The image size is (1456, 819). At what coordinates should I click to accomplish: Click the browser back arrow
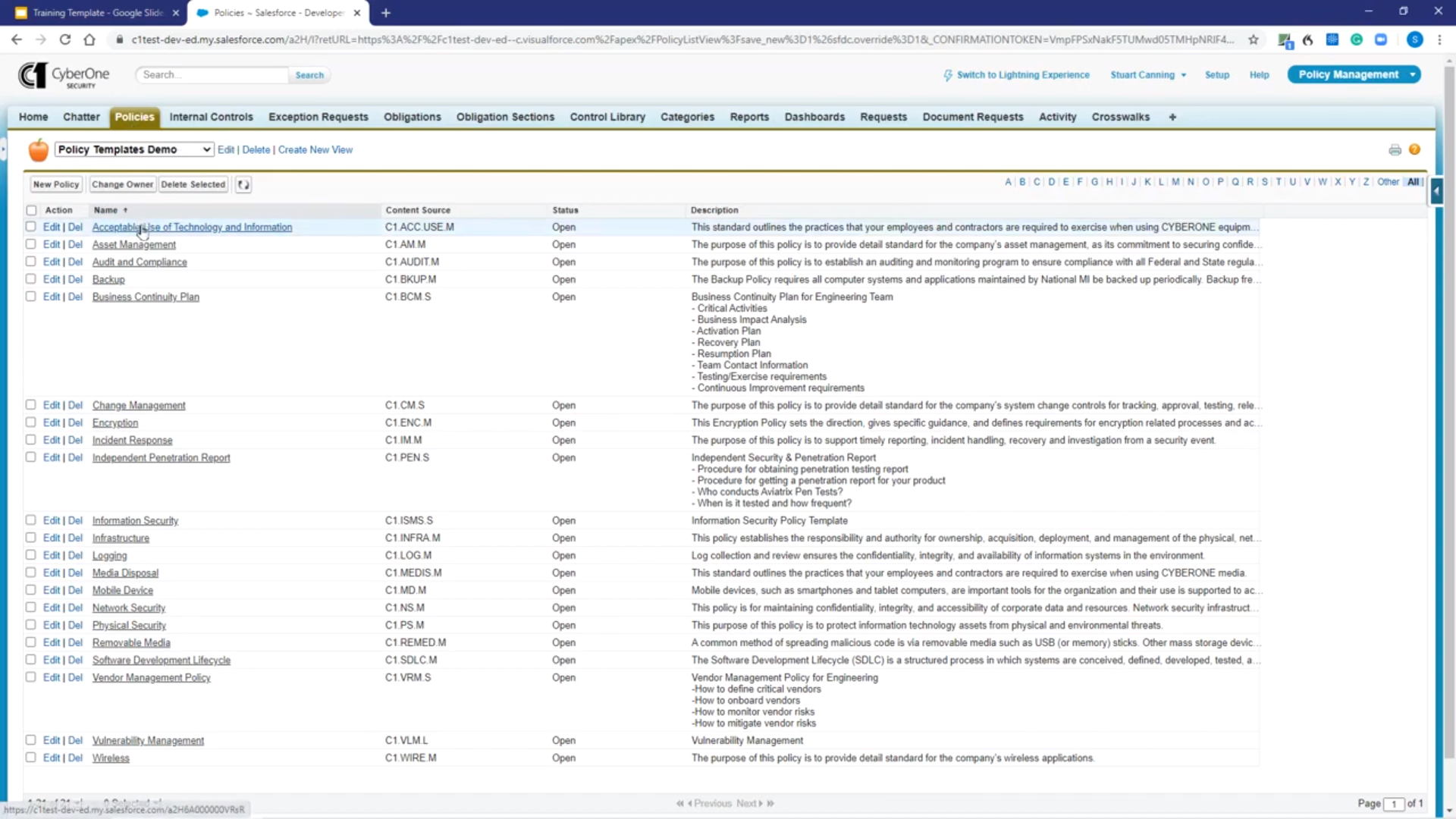click(17, 39)
